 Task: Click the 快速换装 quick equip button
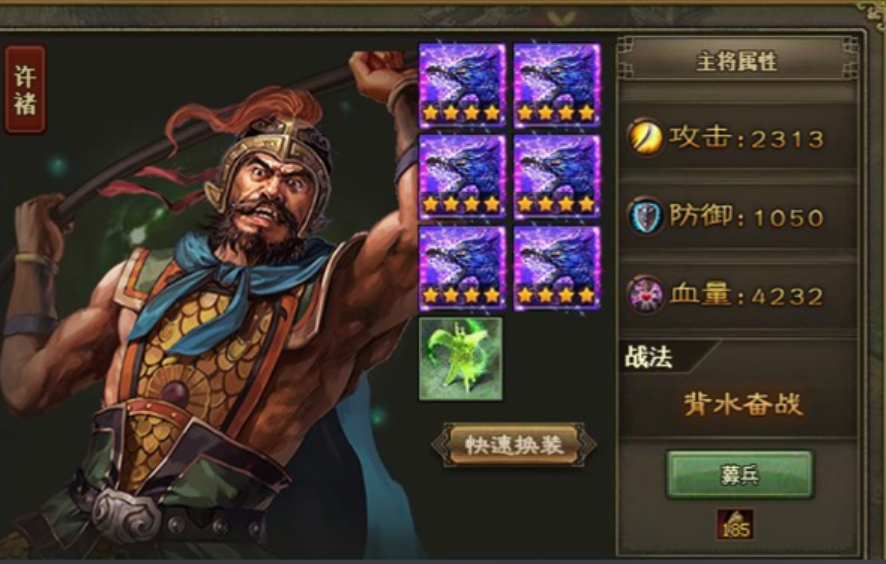tap(514, 445)
